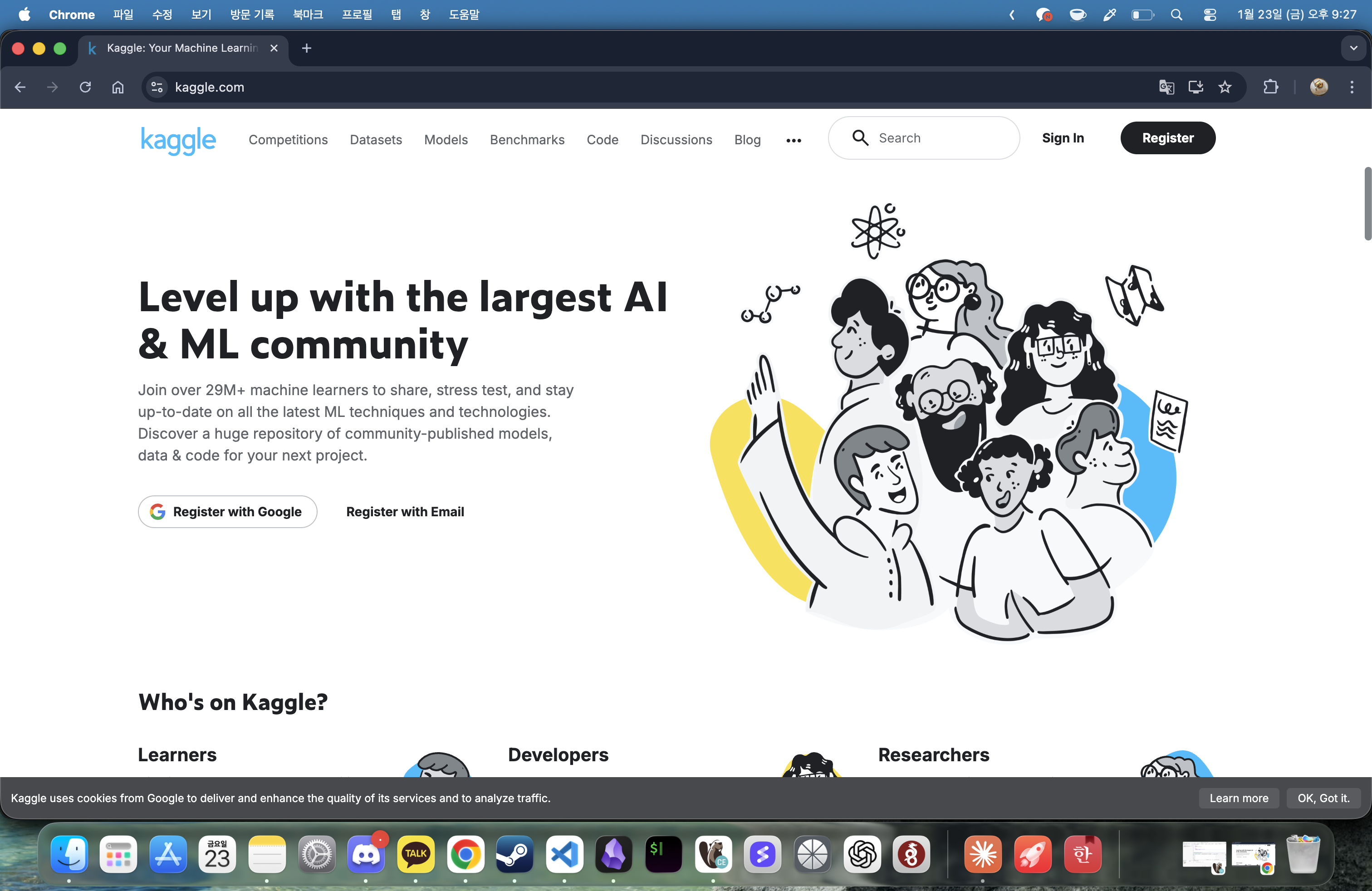Viewport: 1372px width, 891px height.
Task: Click Register with Google button
Action: tap(227, 512)
